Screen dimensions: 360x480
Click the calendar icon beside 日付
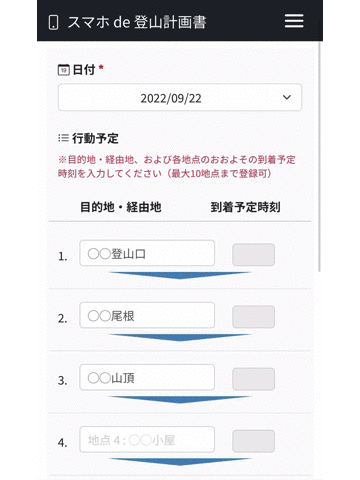(64, 70)
